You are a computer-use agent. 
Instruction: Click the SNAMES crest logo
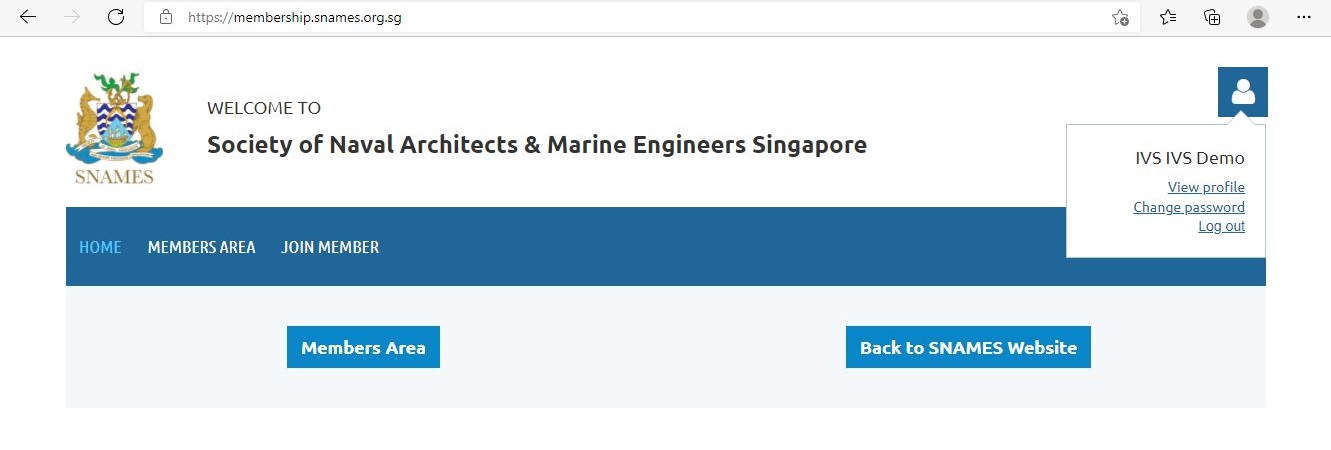point(114,129)
